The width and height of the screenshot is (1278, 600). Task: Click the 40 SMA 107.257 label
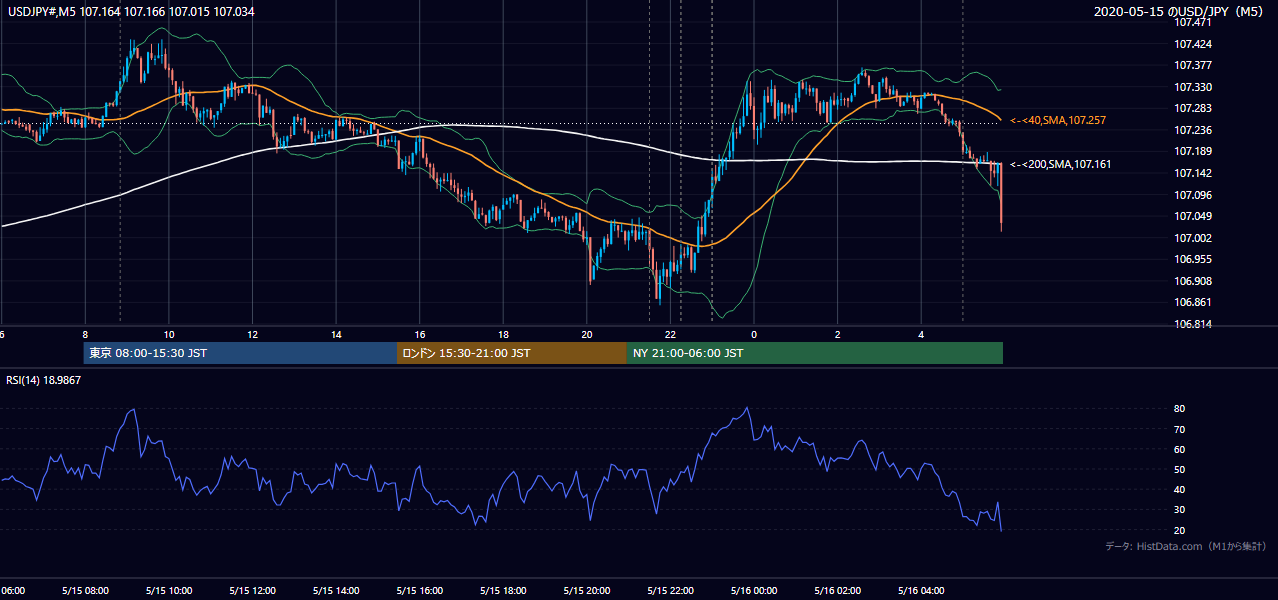[1059, 120]
